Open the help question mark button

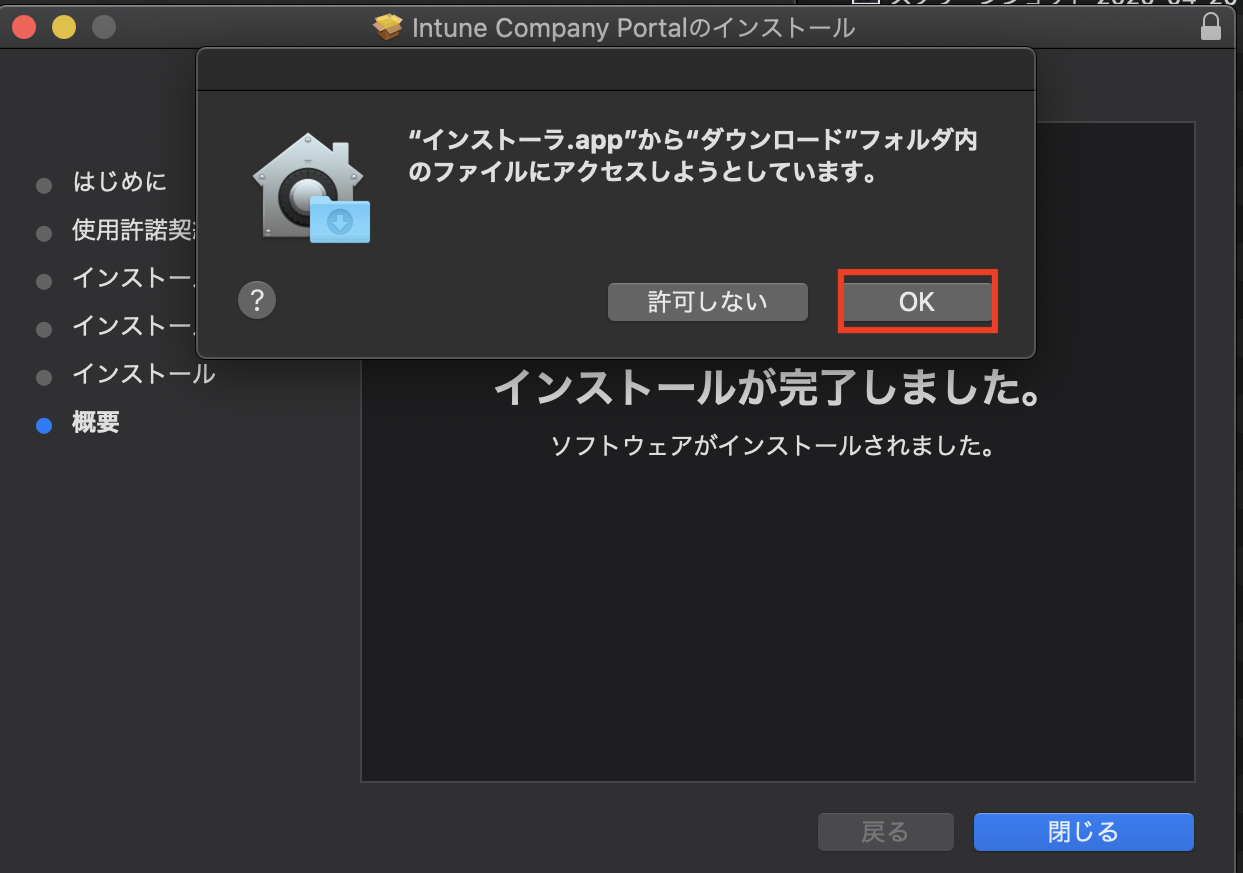coord(257,299)
